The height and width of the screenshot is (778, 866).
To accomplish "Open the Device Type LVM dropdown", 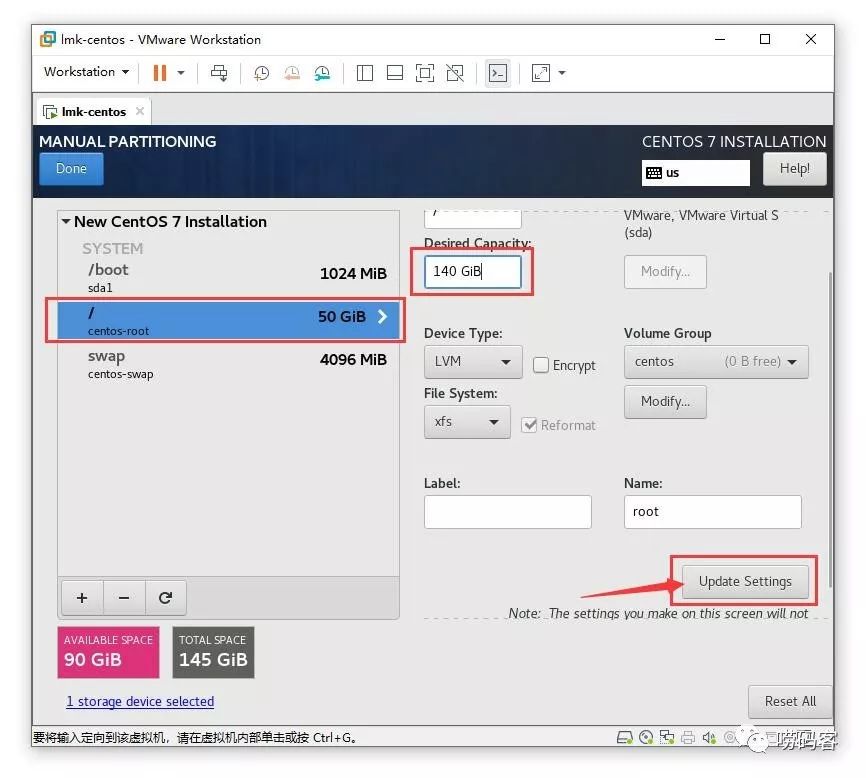I will (473, 362).
